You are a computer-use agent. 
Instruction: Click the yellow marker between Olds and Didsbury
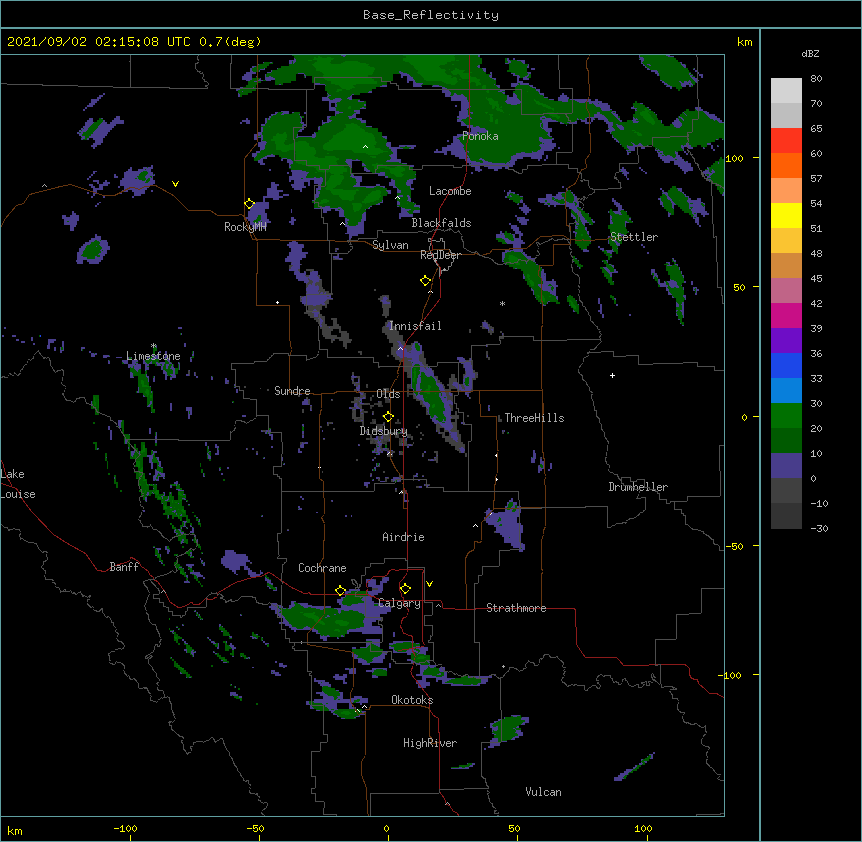(x=388, y=416)
